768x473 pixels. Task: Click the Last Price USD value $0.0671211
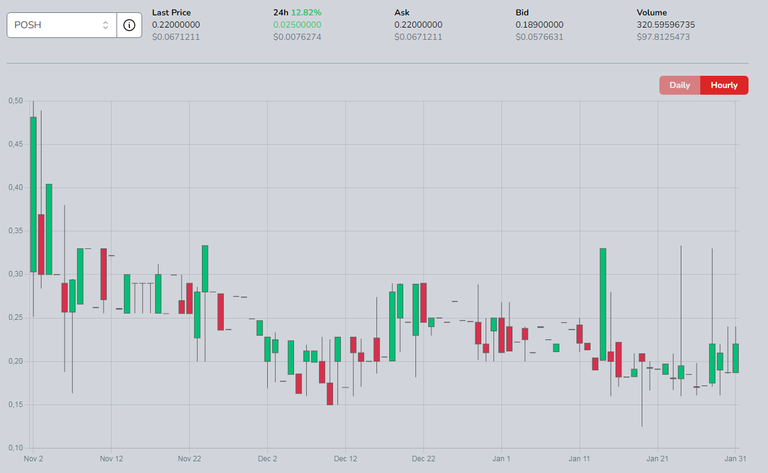point(176,37)
